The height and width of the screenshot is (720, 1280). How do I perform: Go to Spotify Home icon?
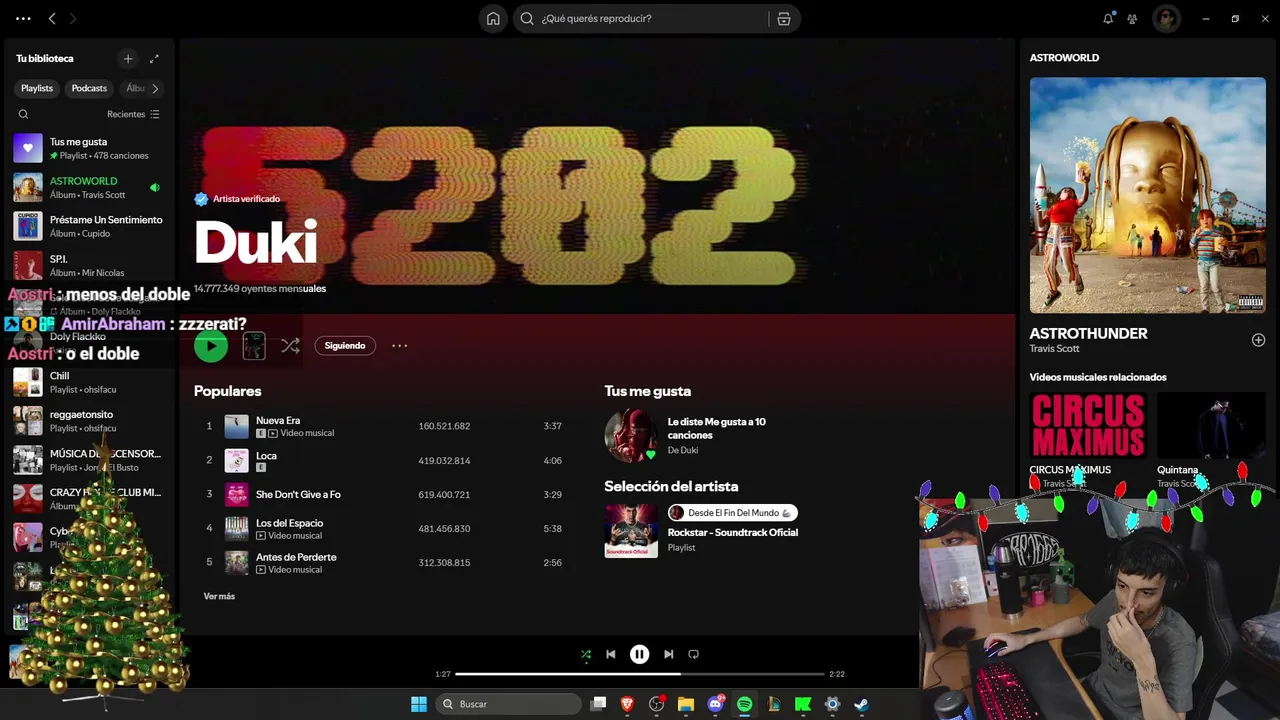[493, 18]
